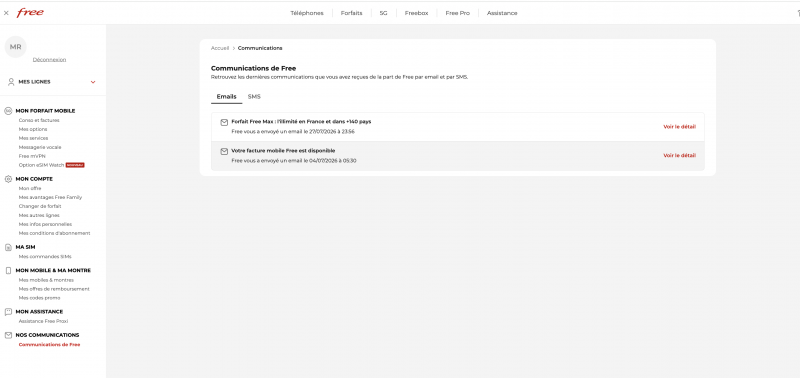The width and height of the screenshot is (800, 378).
Task: Open Mes autres lignes
Action: click(x=39, y=215)
